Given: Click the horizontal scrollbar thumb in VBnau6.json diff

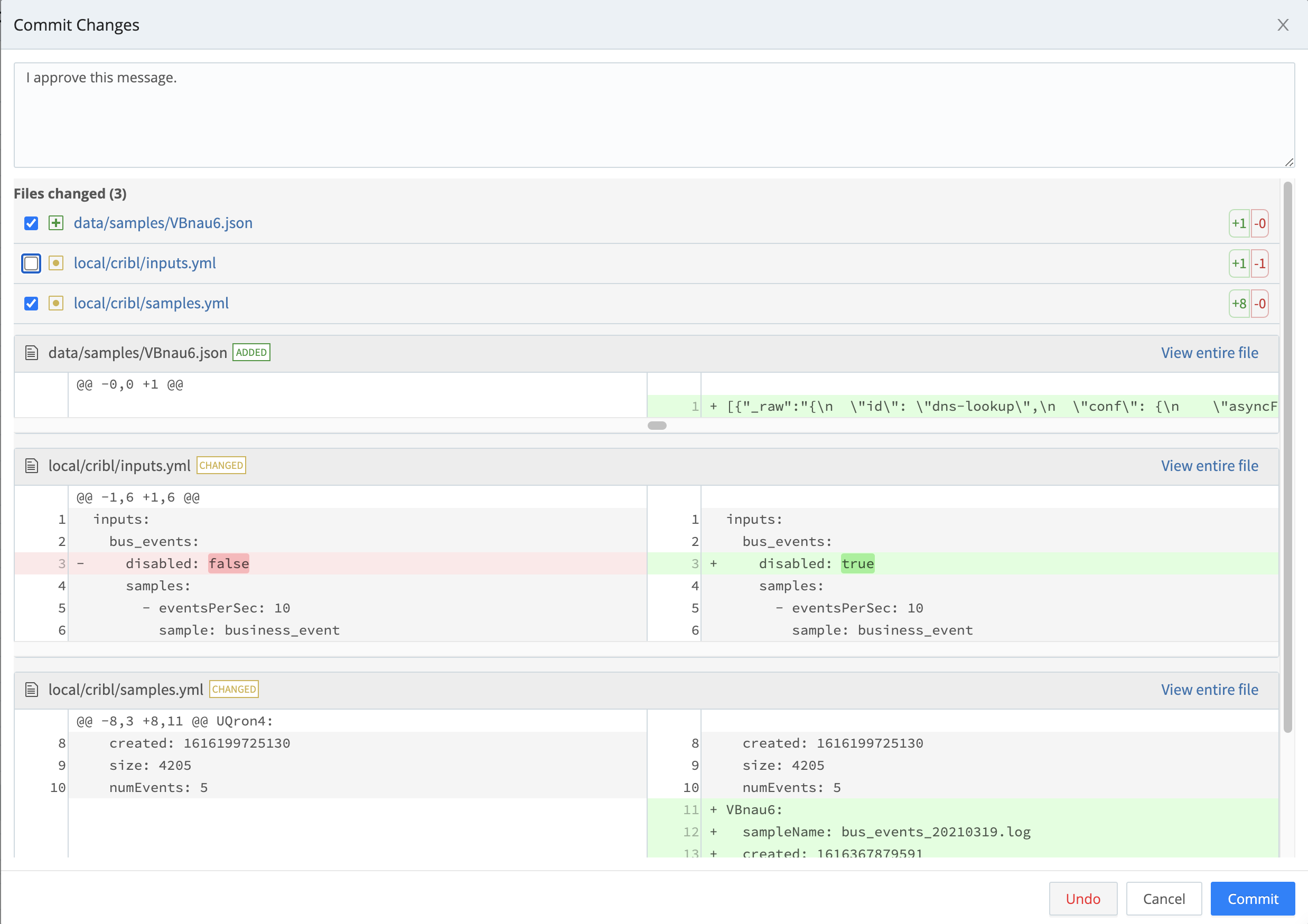Looking at the screenshot, I should (x=657, y=425).
